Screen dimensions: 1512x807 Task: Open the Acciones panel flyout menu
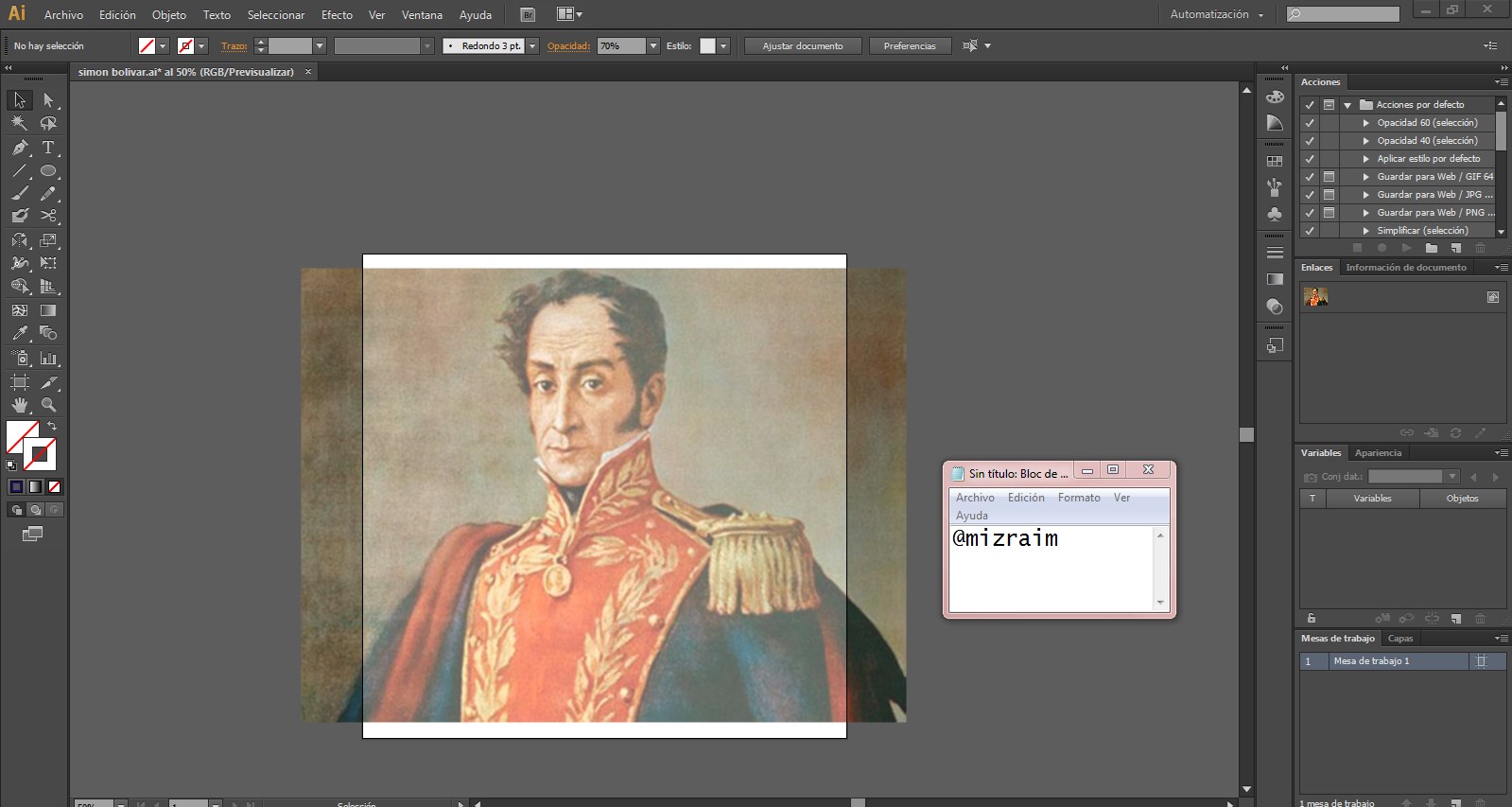pos(1500,82)
